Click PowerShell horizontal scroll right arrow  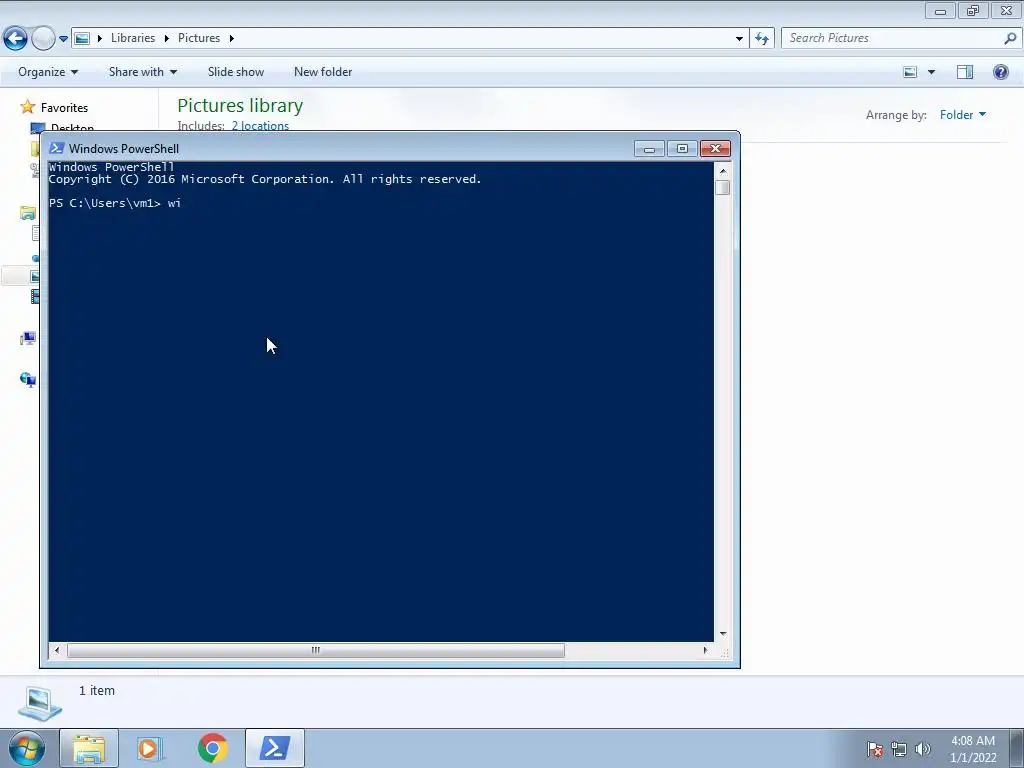point(705,650)
